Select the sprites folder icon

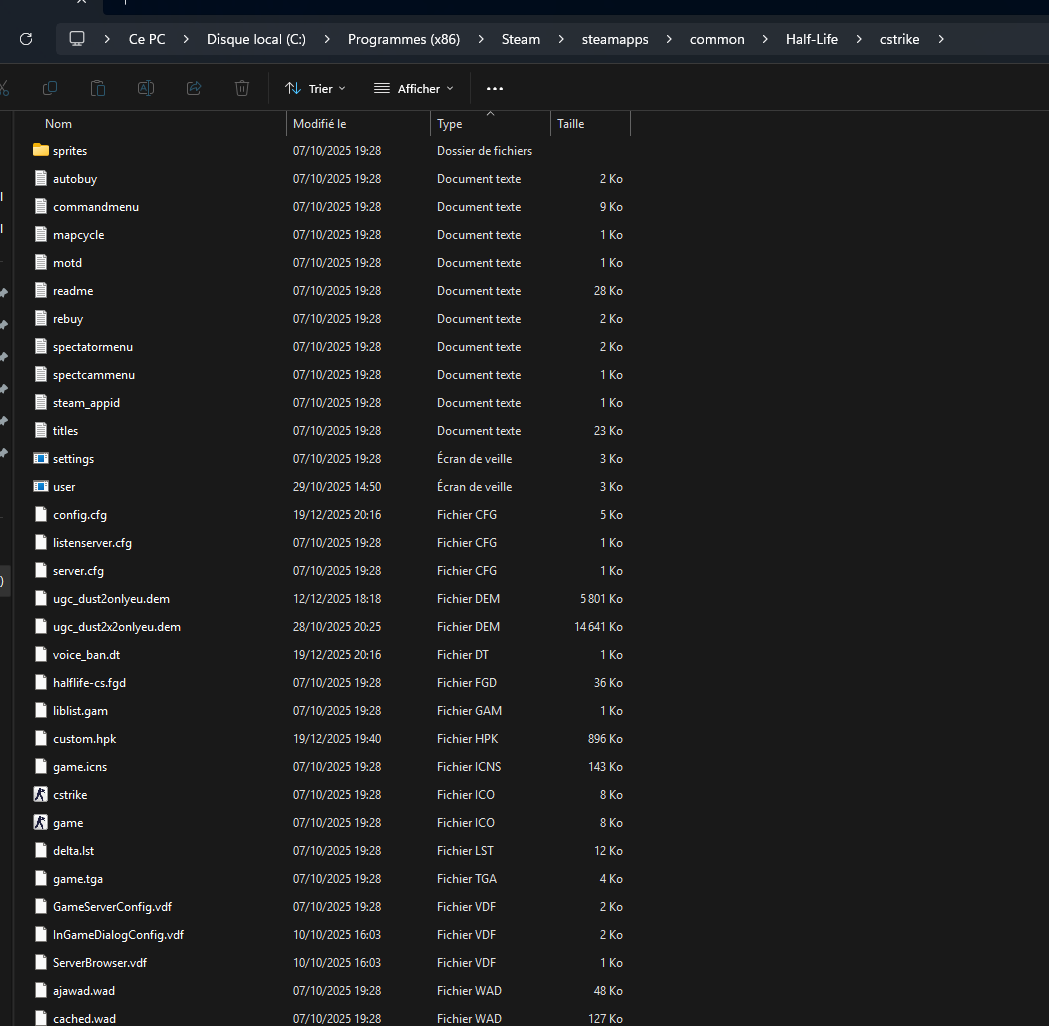click(41, 150)
